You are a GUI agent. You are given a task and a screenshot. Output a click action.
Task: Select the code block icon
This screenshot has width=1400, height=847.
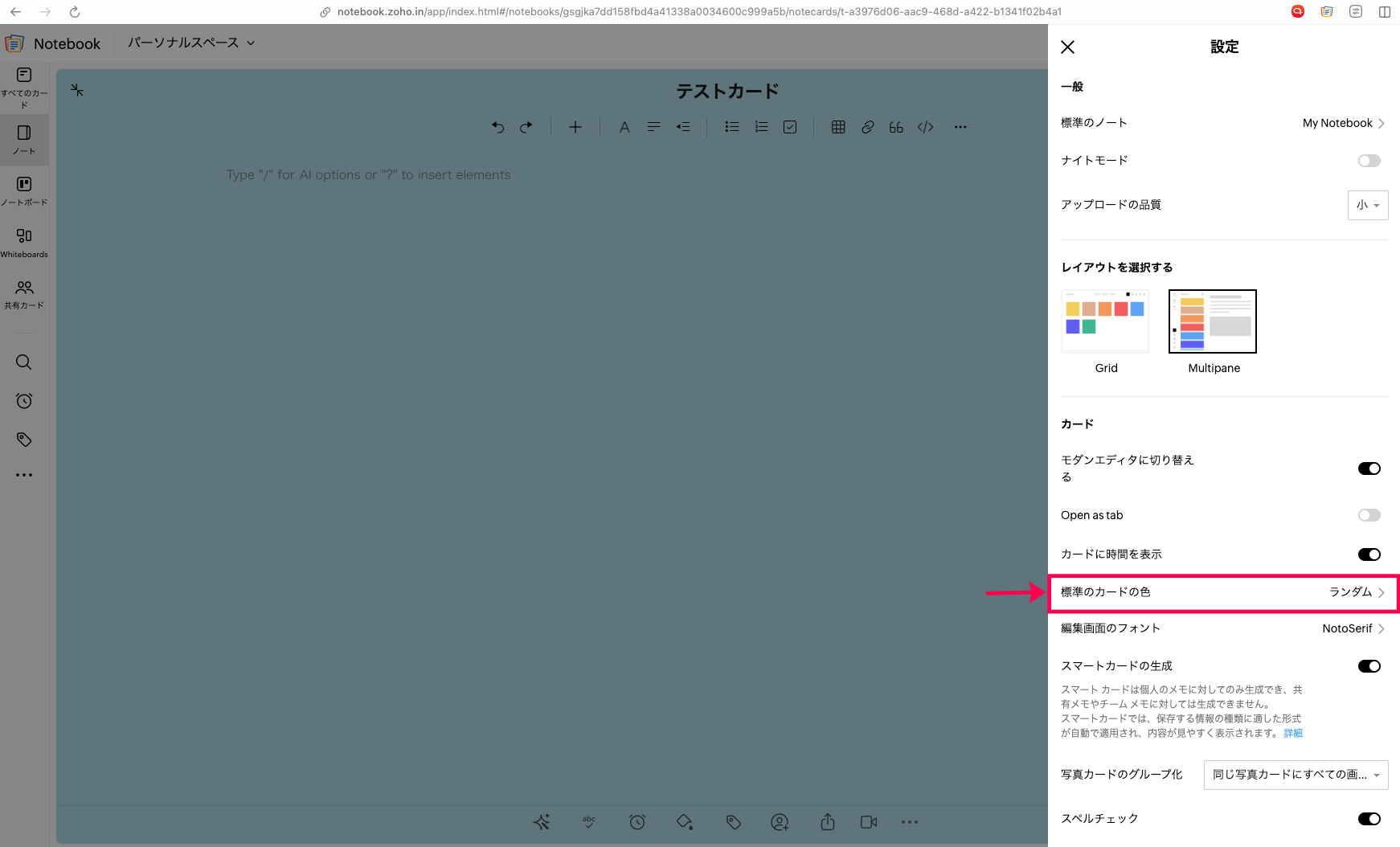click(x=925, y=127)
